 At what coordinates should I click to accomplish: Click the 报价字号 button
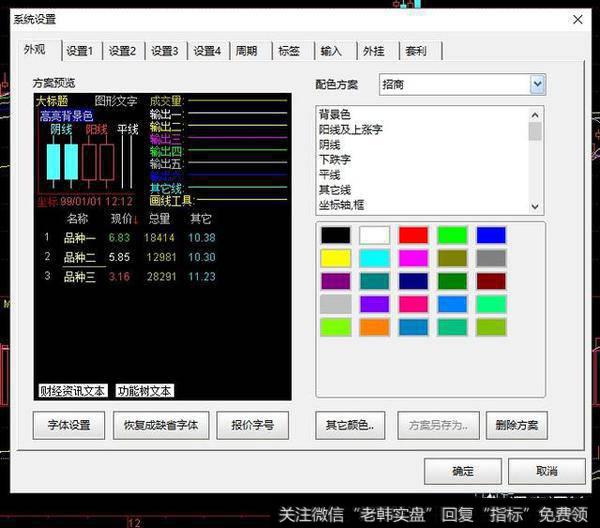point(253,425)
